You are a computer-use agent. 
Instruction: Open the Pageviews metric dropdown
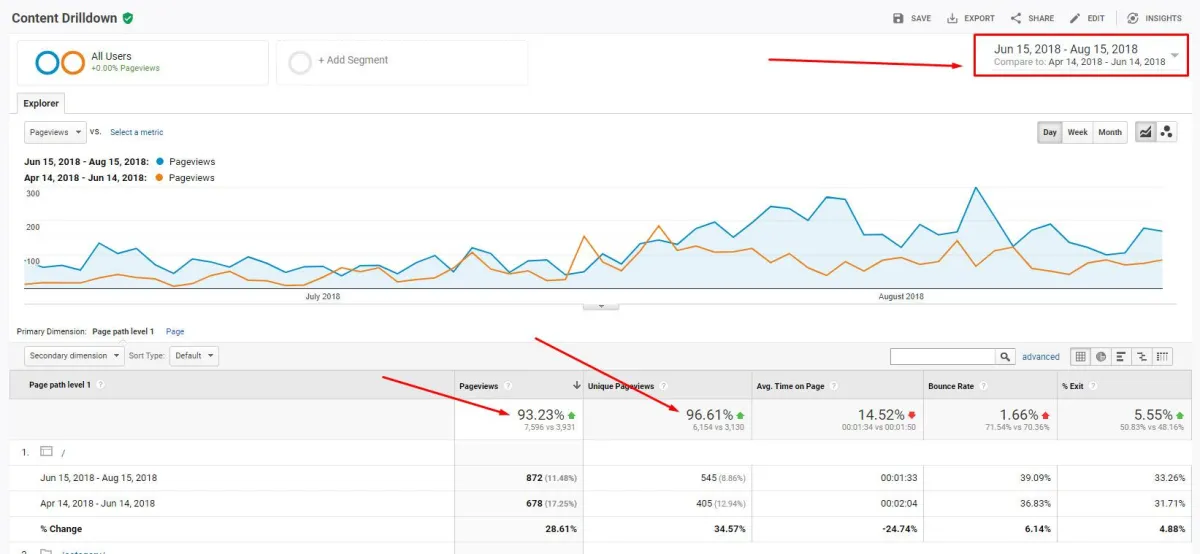(55, 132)
